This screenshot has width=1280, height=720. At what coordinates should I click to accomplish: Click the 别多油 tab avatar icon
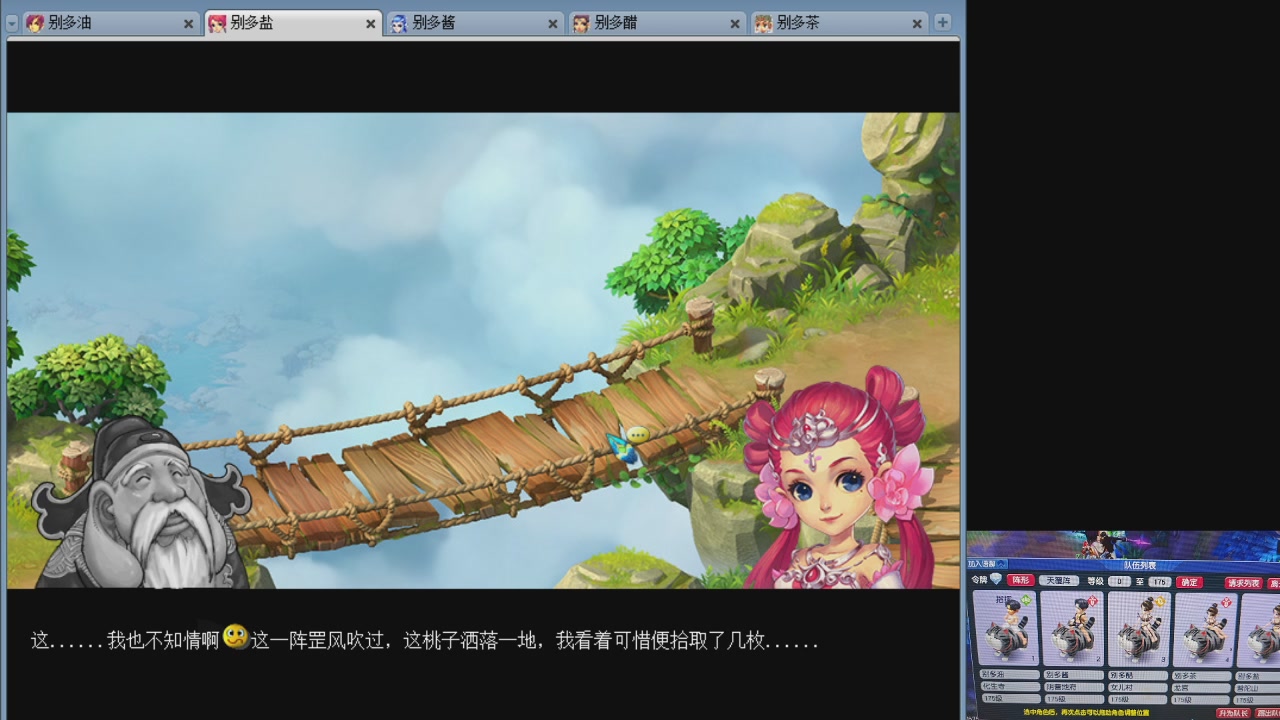(x=35, y=24)
